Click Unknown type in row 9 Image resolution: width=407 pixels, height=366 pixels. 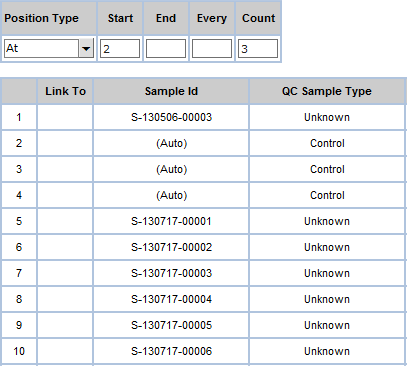[327, 325]
